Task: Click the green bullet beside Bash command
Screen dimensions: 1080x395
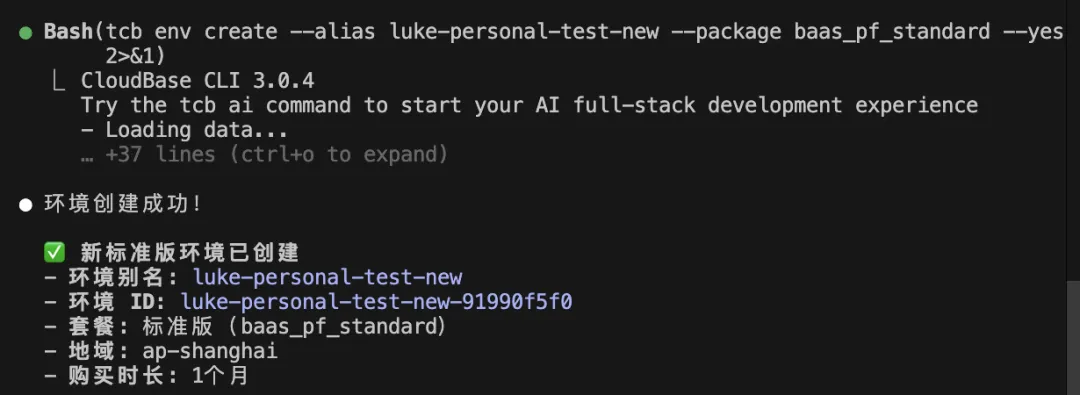Action: [x=25, y=32]
